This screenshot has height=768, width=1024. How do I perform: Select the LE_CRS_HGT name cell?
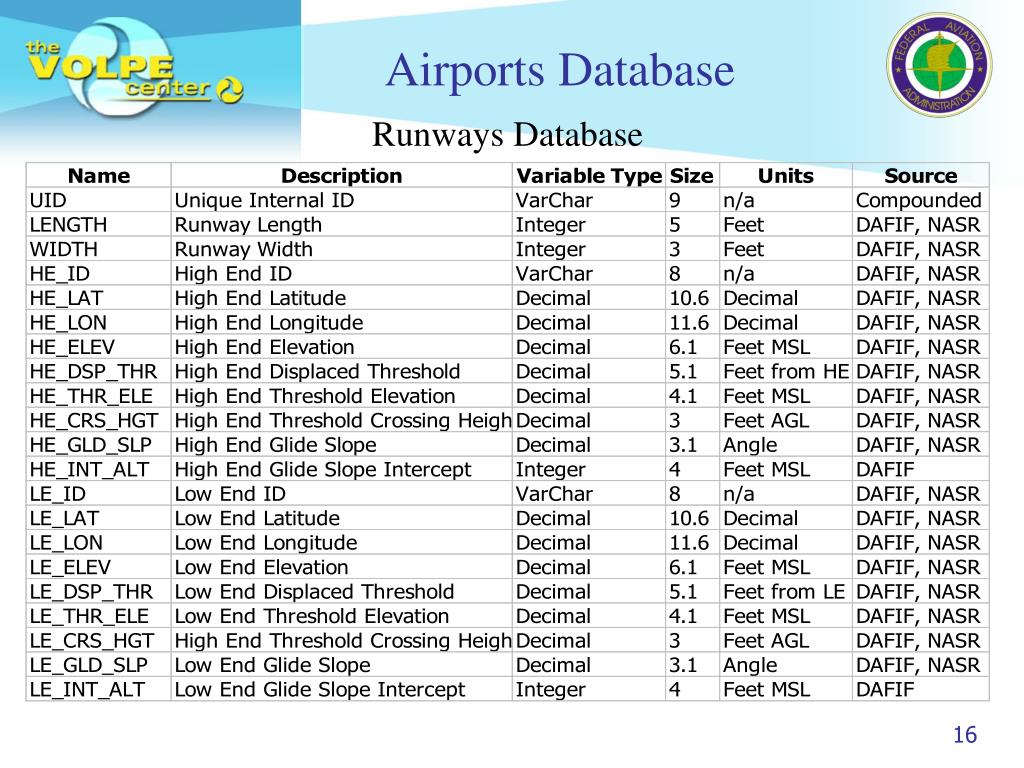[99, 641]
